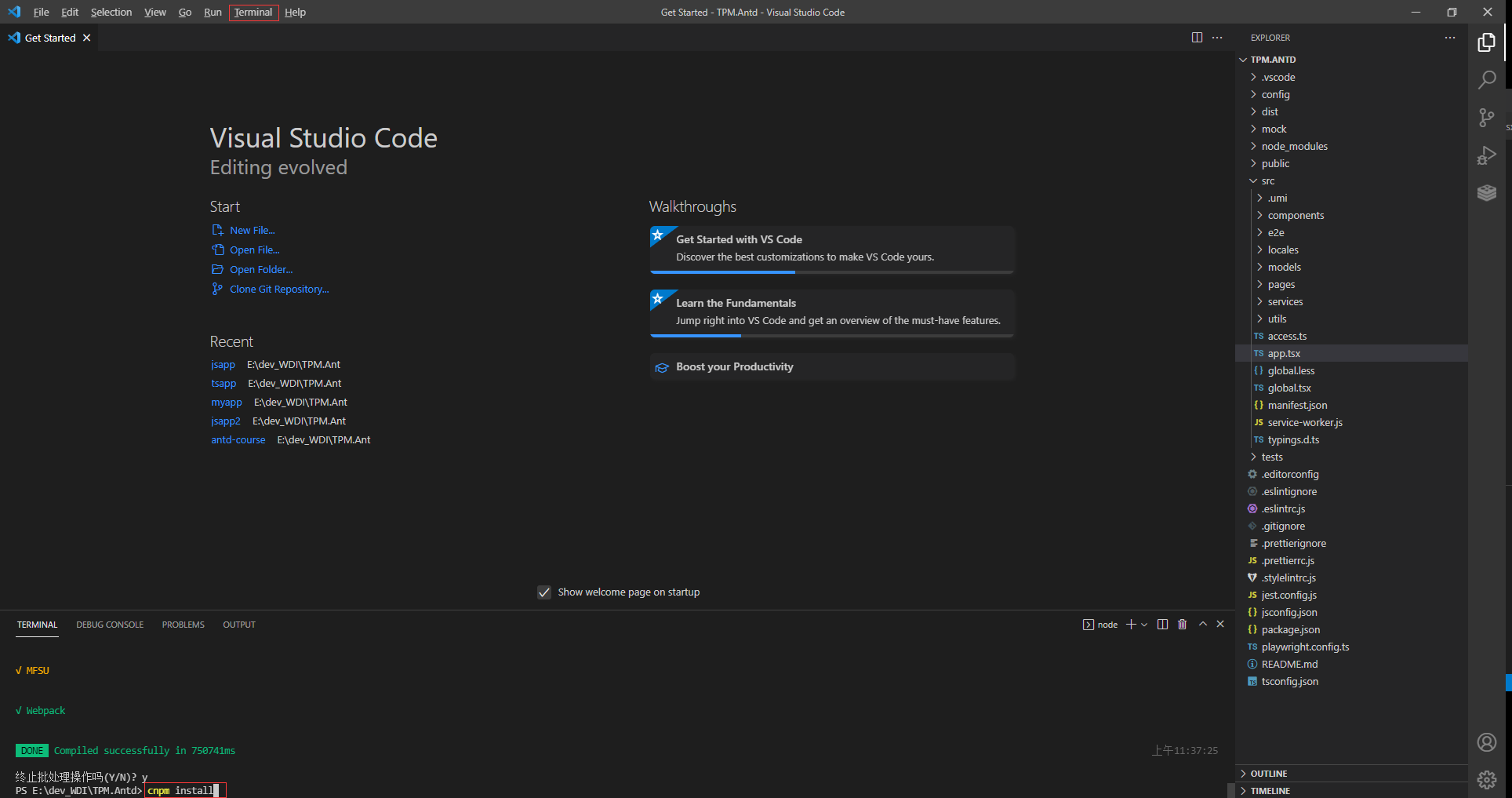Image resolution: width=1512 pixels, height=798 pixels.
Task: Select the node terminal instance
Action: point(1100,625)
